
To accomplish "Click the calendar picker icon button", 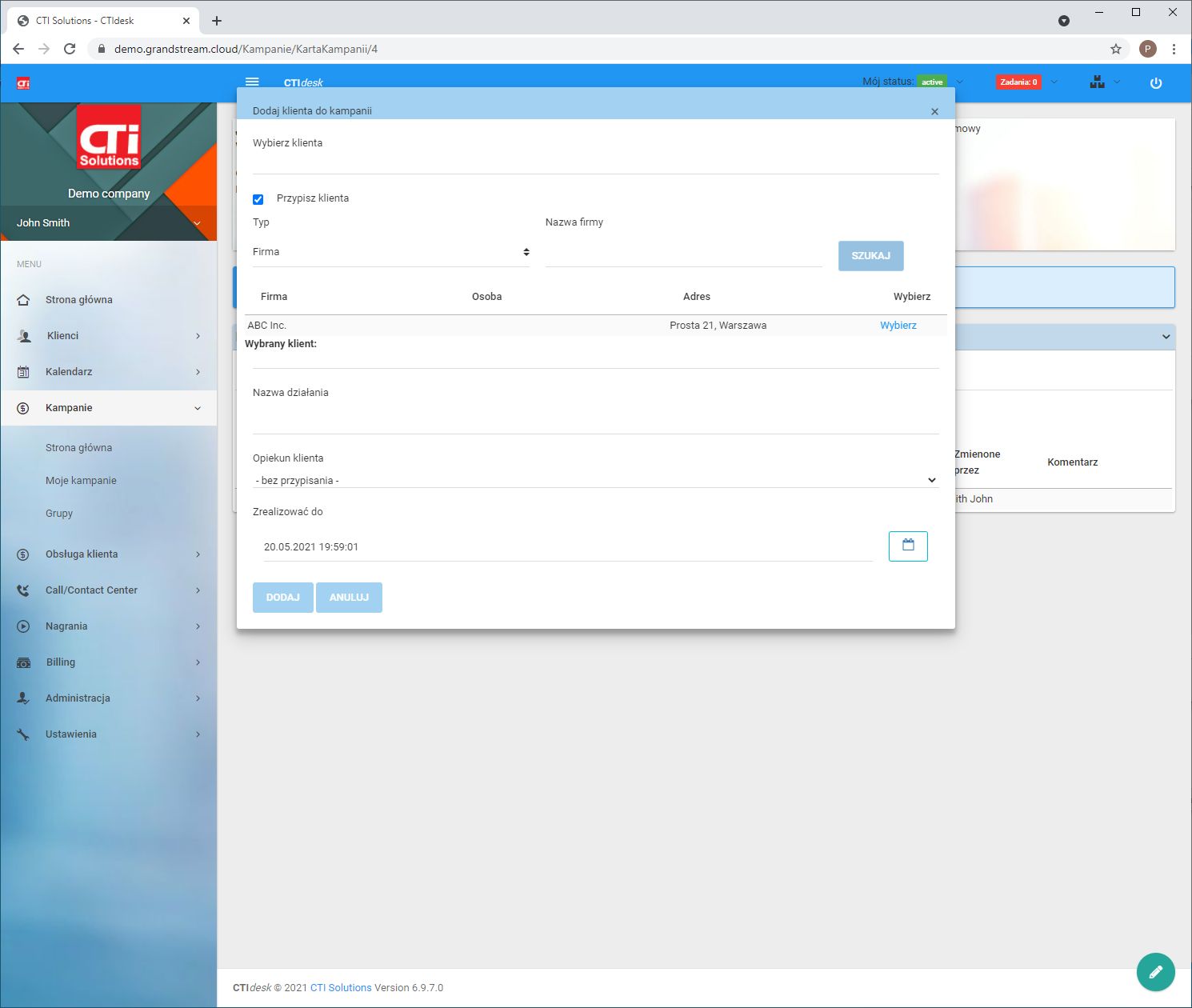I will [908, 546].
